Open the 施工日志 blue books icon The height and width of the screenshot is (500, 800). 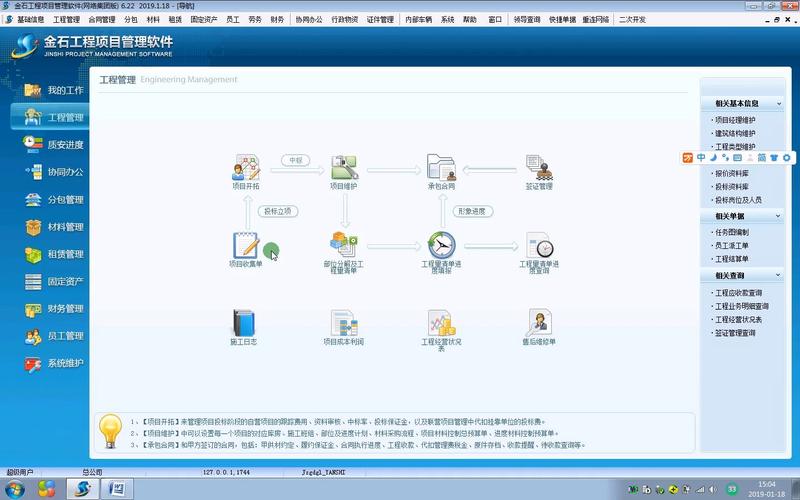[x=244, y=323]
